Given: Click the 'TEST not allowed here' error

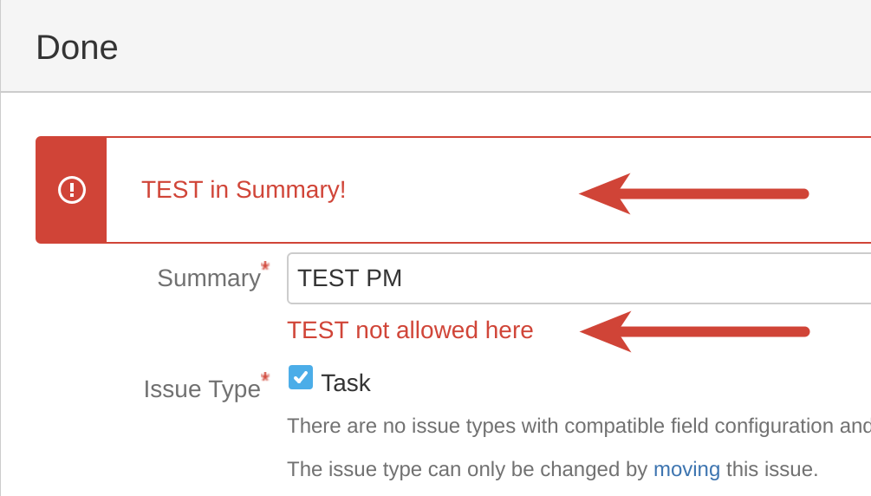Looking at the screenshot, I should point(410,330).
